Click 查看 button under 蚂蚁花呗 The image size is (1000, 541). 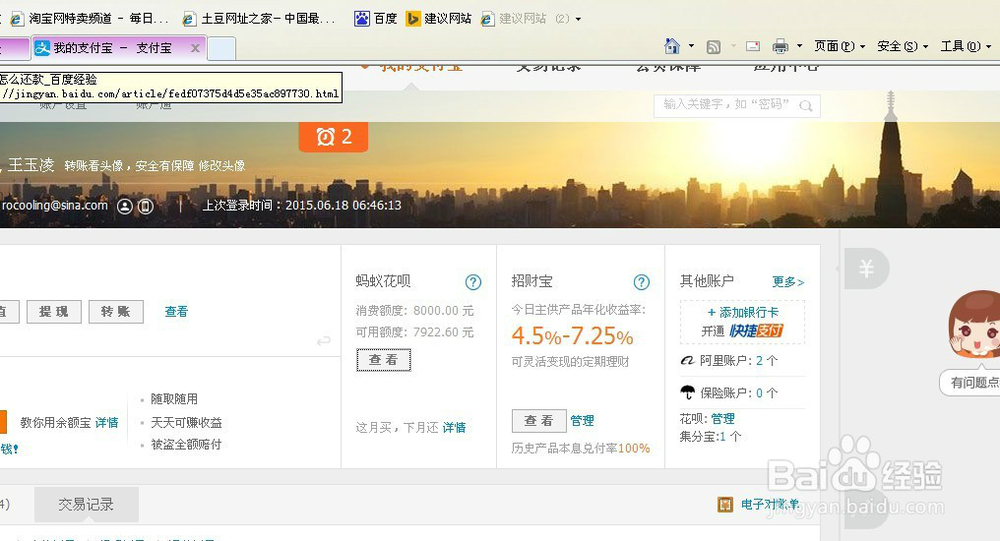(383, 360)
